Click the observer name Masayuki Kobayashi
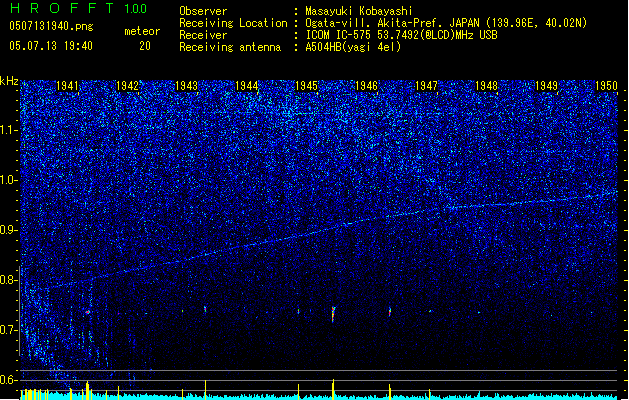Screen dimensions: 629x400 click(x=359, y=11)
